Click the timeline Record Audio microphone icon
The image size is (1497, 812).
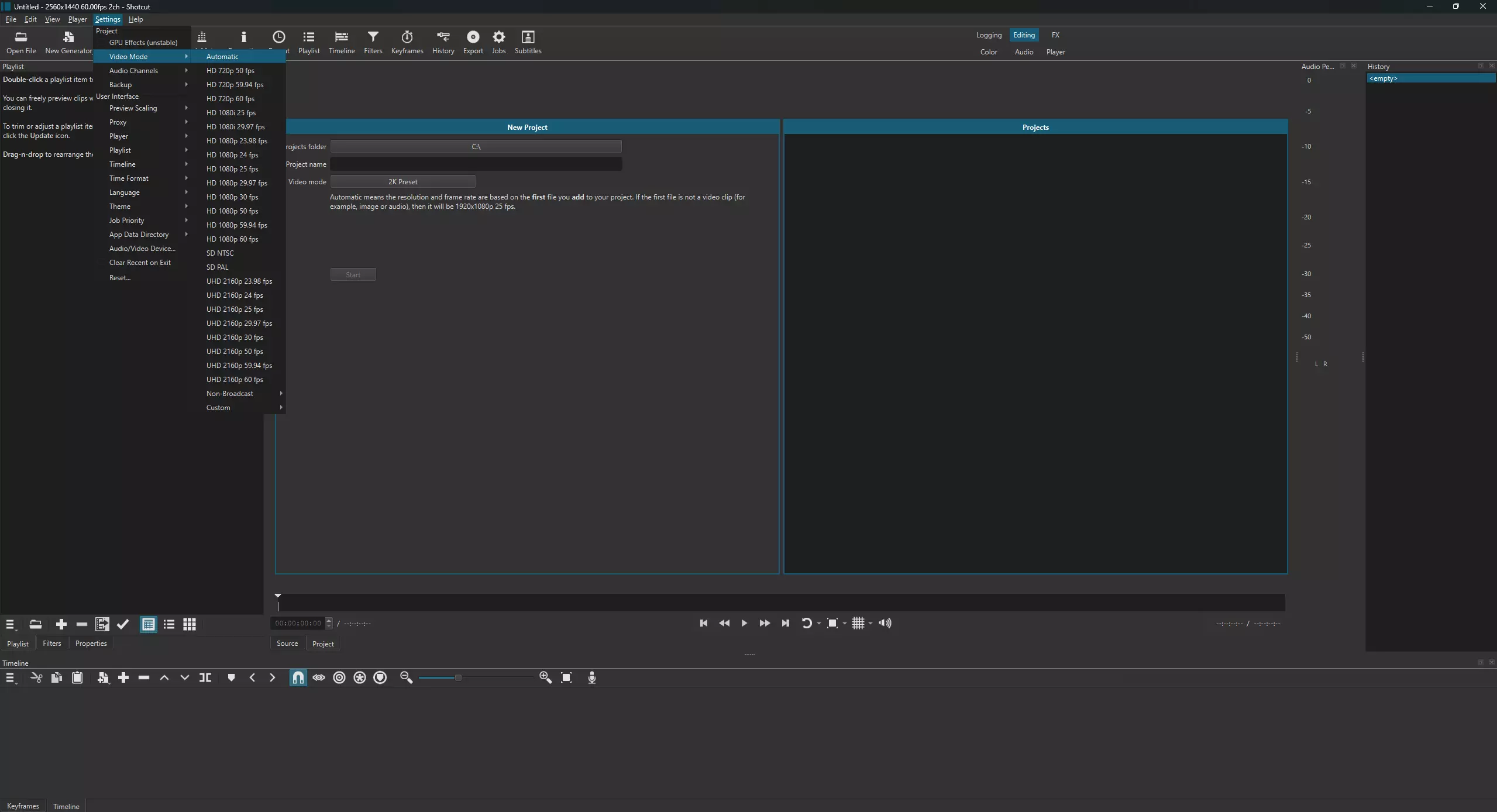click(591, 677)
